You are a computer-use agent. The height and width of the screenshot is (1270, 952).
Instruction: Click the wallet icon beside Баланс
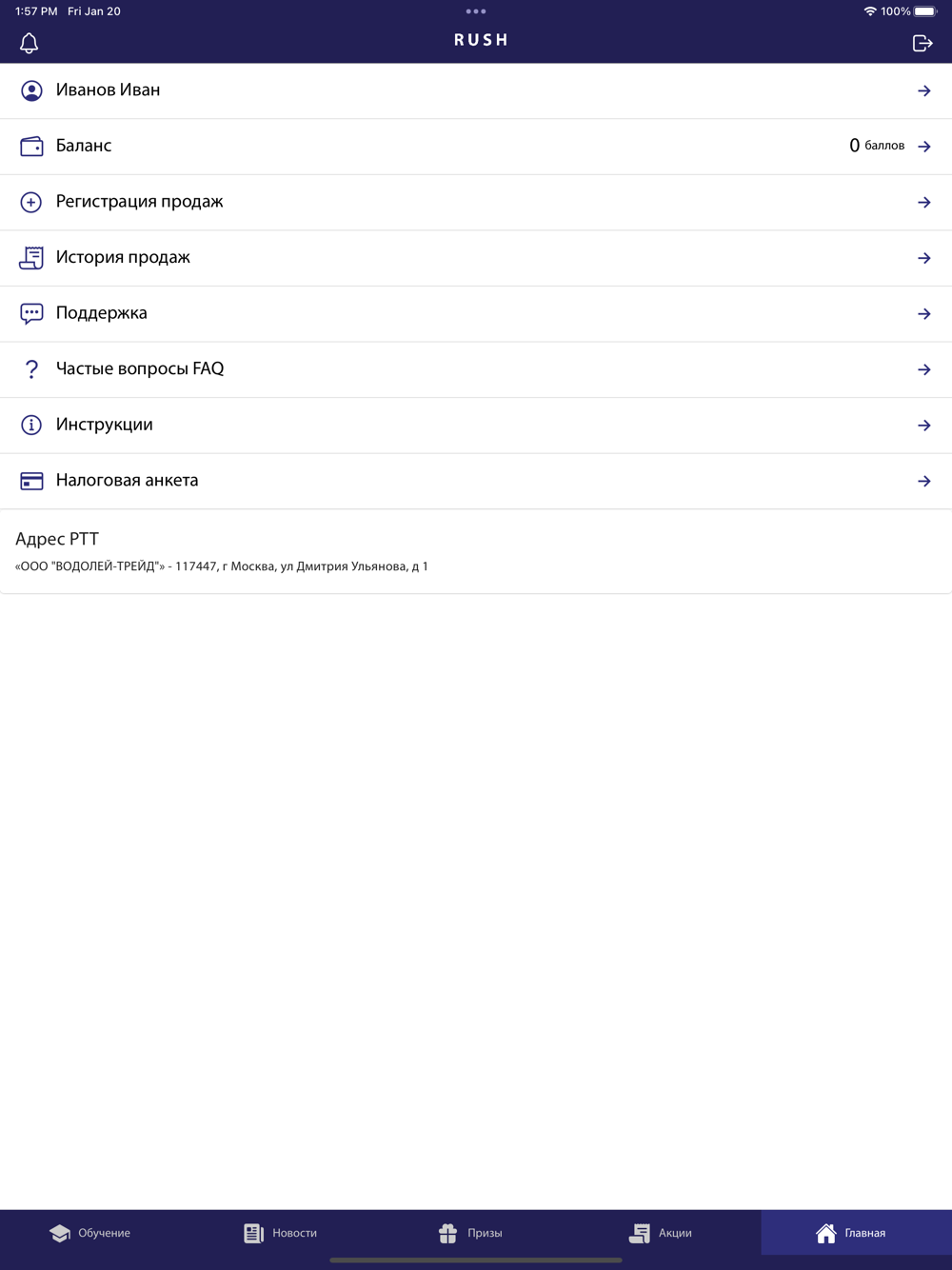click(31, 147)
